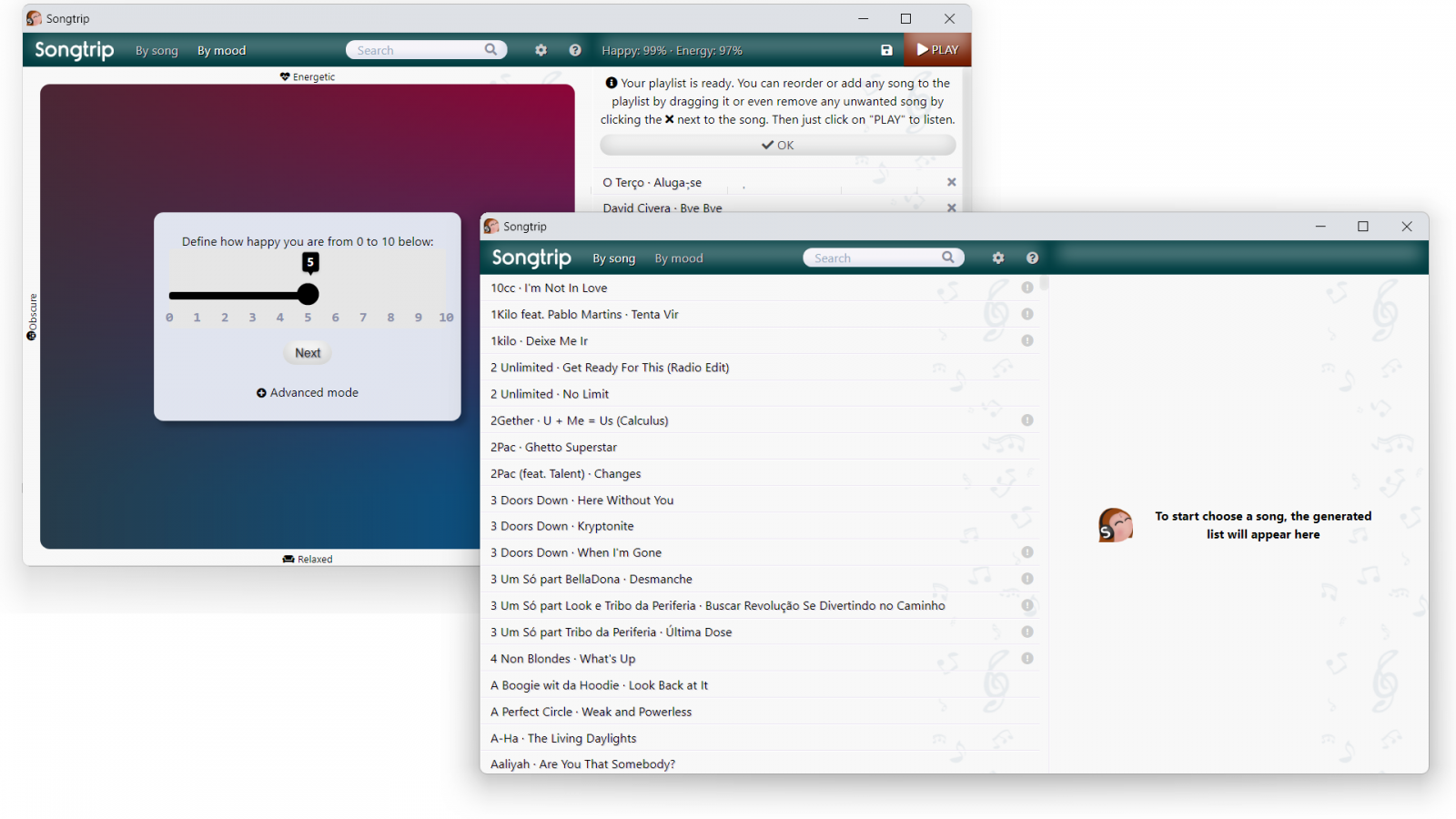Select the By song tab in the front window
Screen dimensions: 1456x819
click(x=614, y=258)
